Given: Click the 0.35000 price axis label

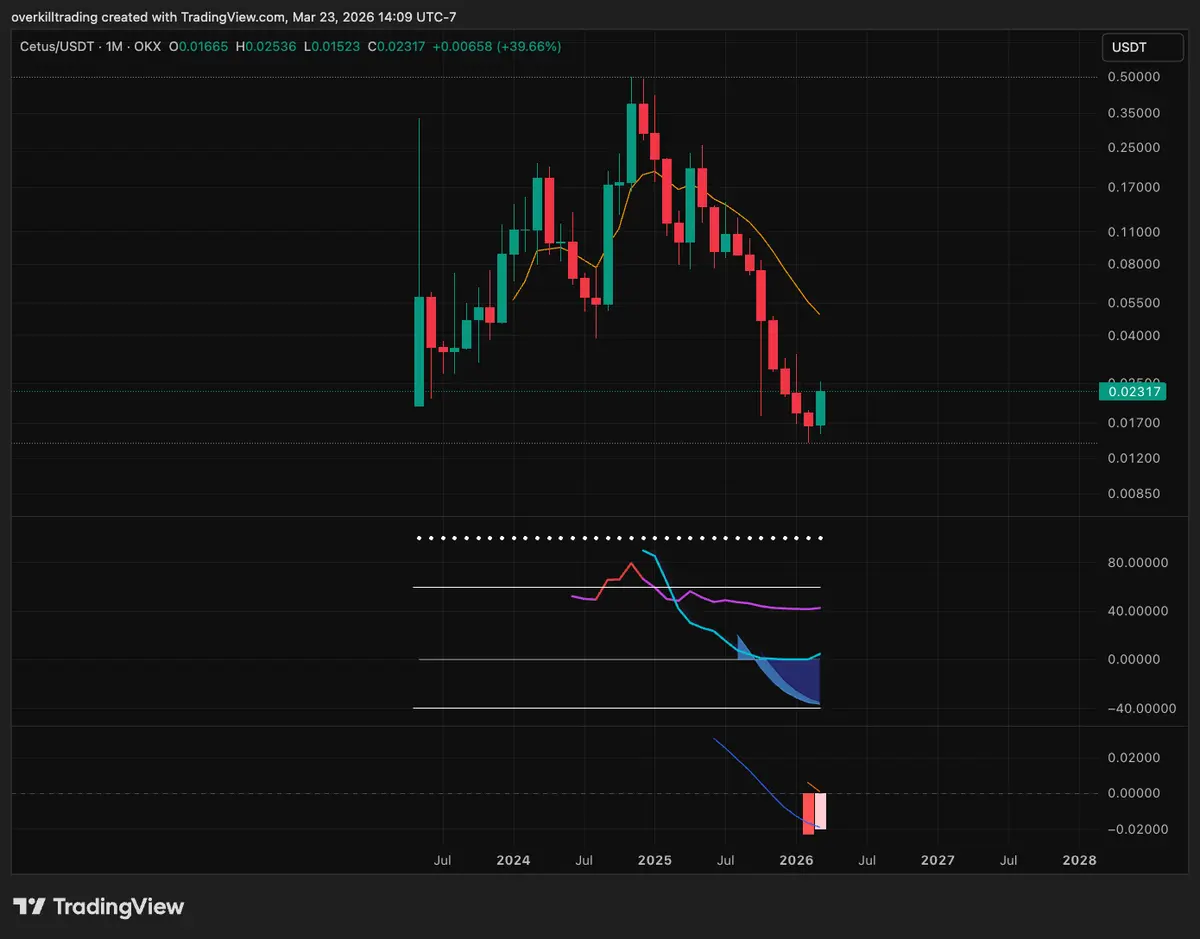Looking at the screenshot, I should (1132, 113).
